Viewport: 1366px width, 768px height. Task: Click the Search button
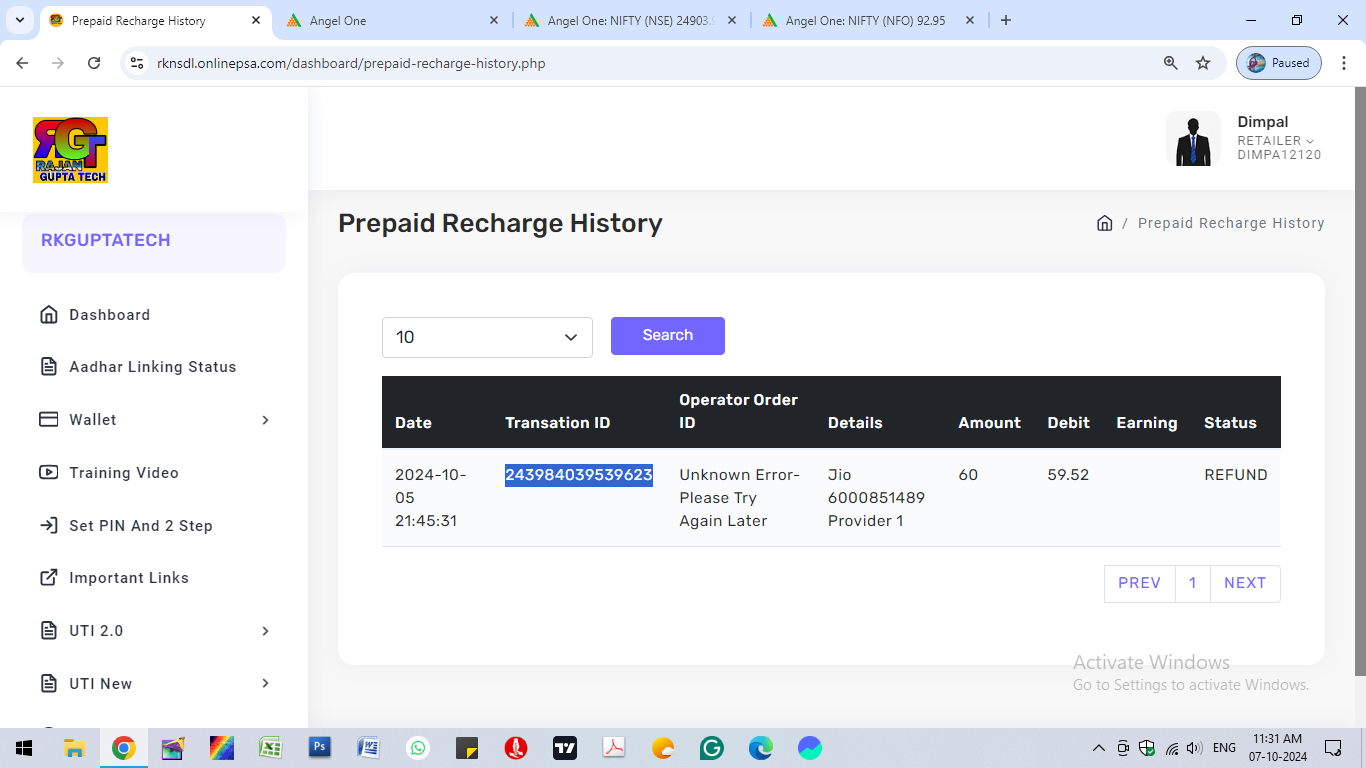pos(667,336)
